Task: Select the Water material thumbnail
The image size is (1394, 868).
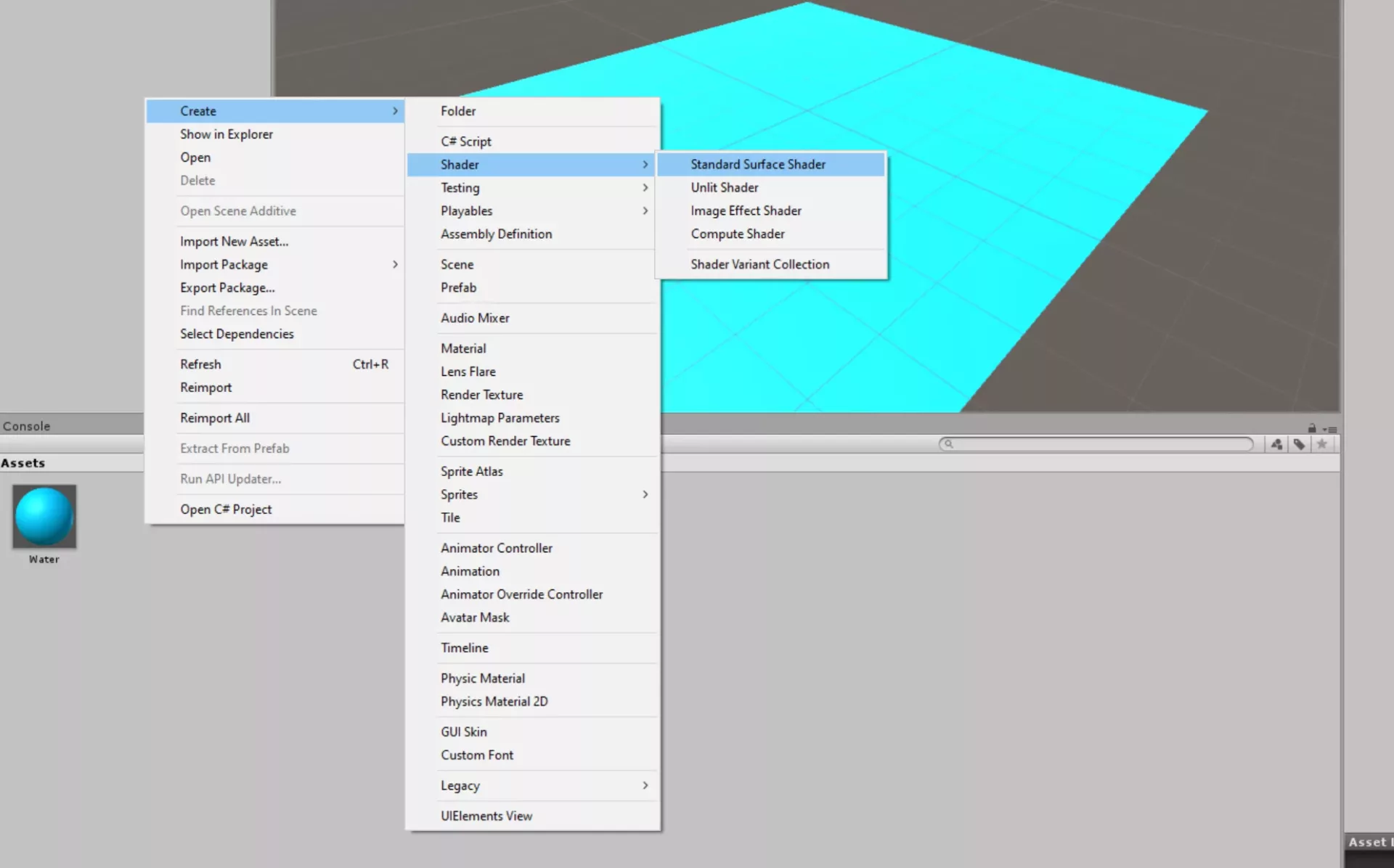Action: point(44,517)
